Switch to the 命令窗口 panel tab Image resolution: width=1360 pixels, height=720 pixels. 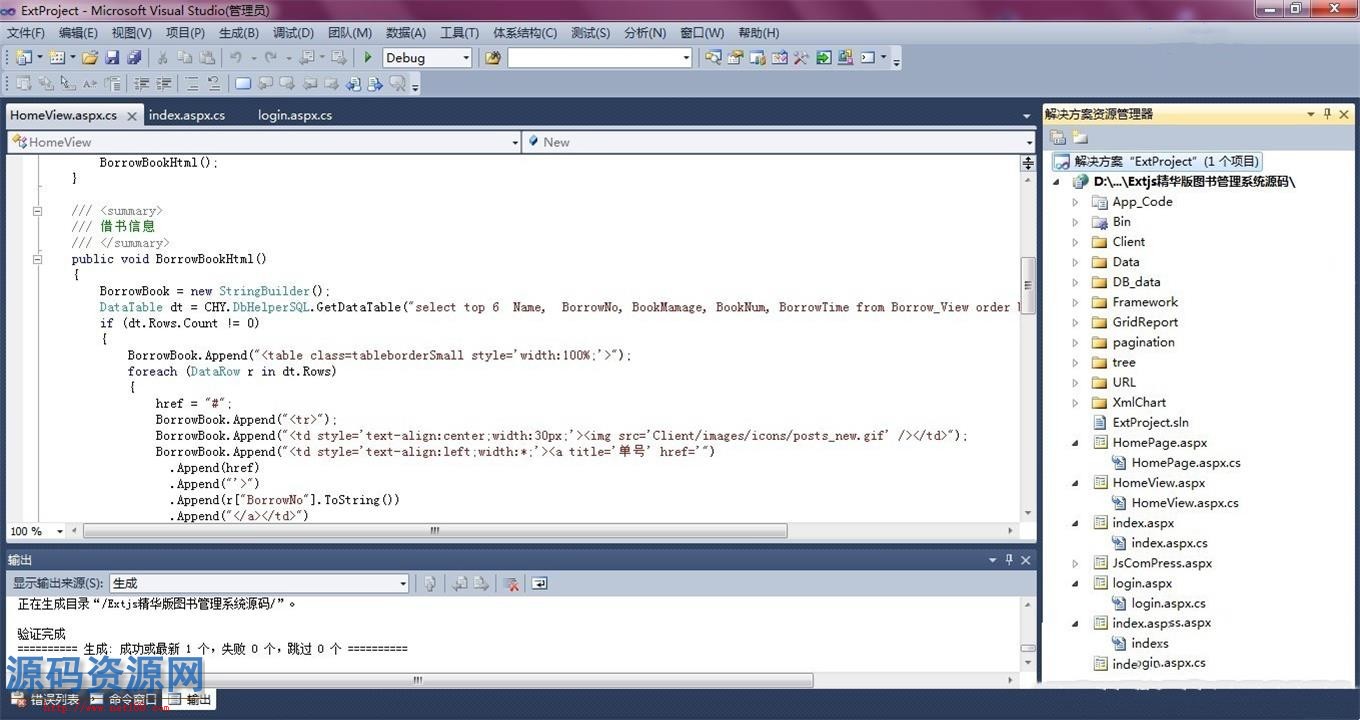point(124,699)
